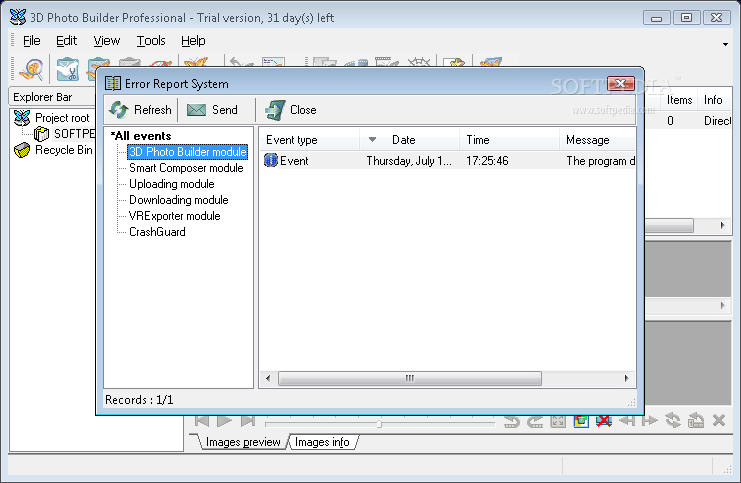Click the Send button with envelope icon
741x483 pixels.
pyautogui.click(x=212, y=110)
